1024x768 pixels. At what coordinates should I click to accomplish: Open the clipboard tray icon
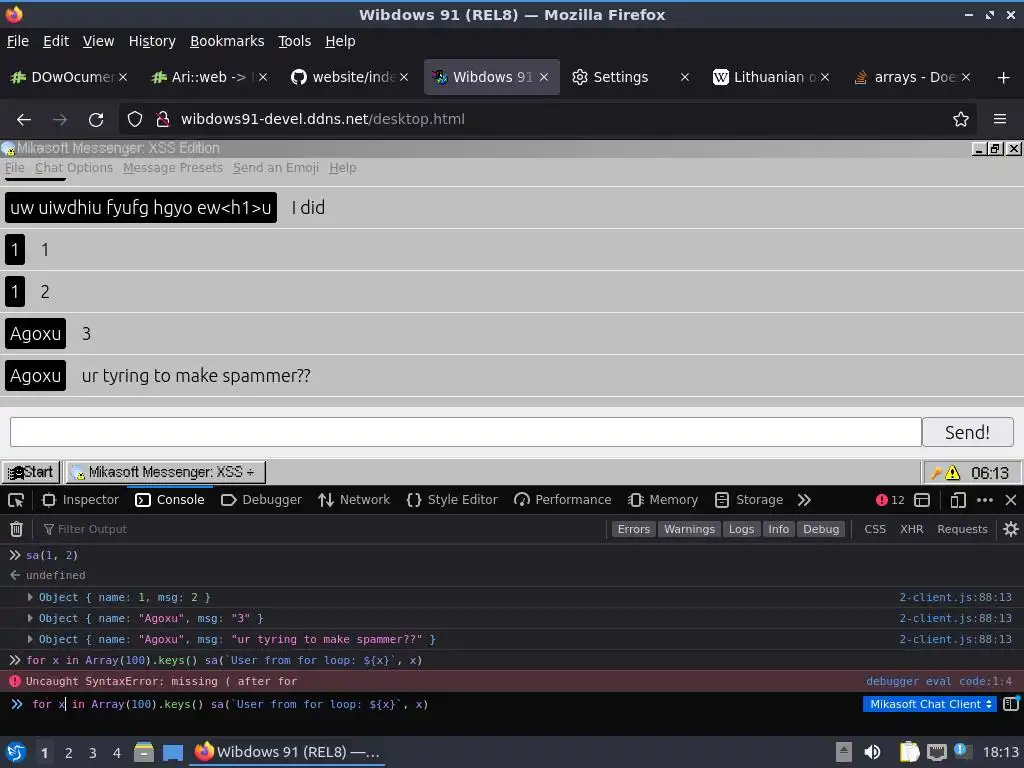click(x=908, y=752)
